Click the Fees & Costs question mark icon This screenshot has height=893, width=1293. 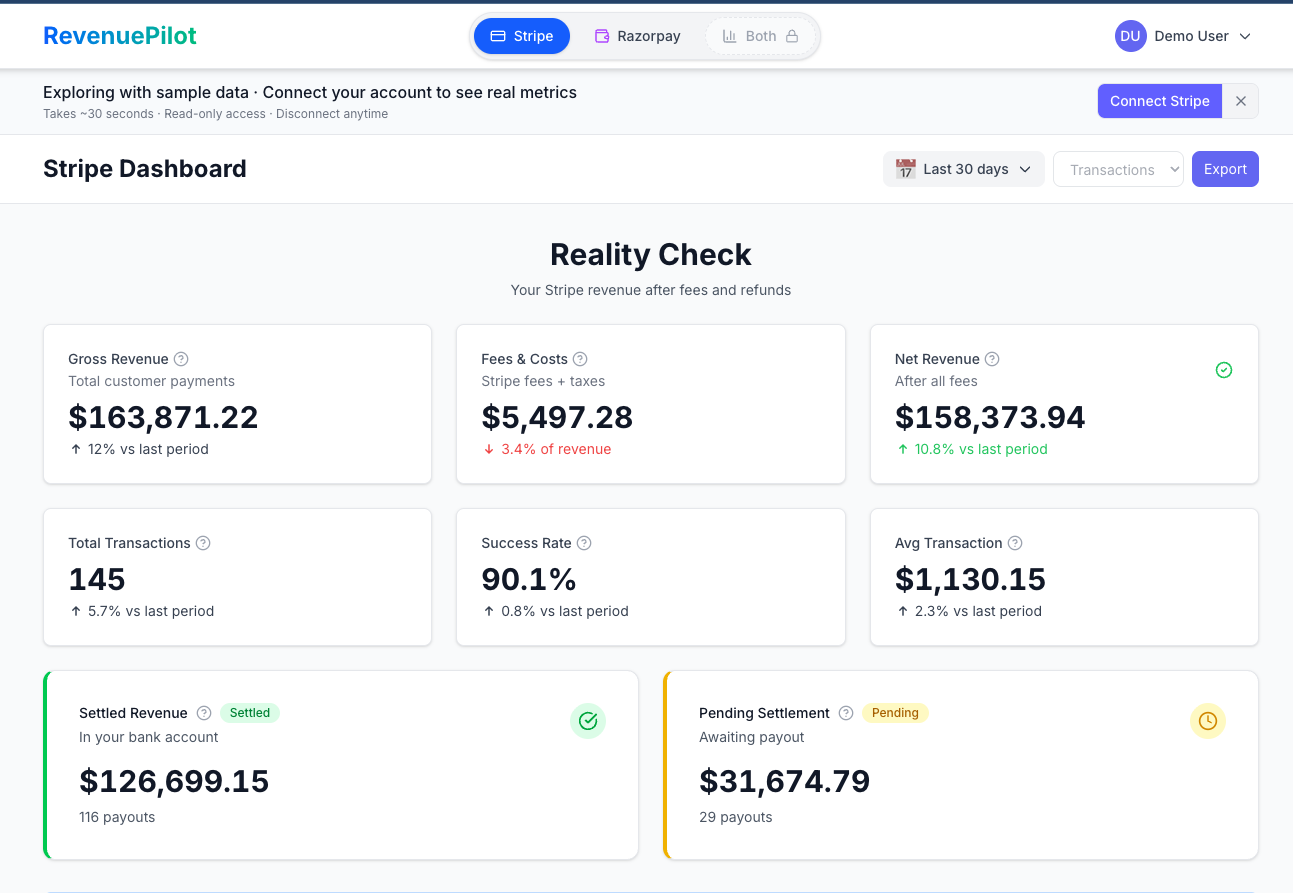581,359
